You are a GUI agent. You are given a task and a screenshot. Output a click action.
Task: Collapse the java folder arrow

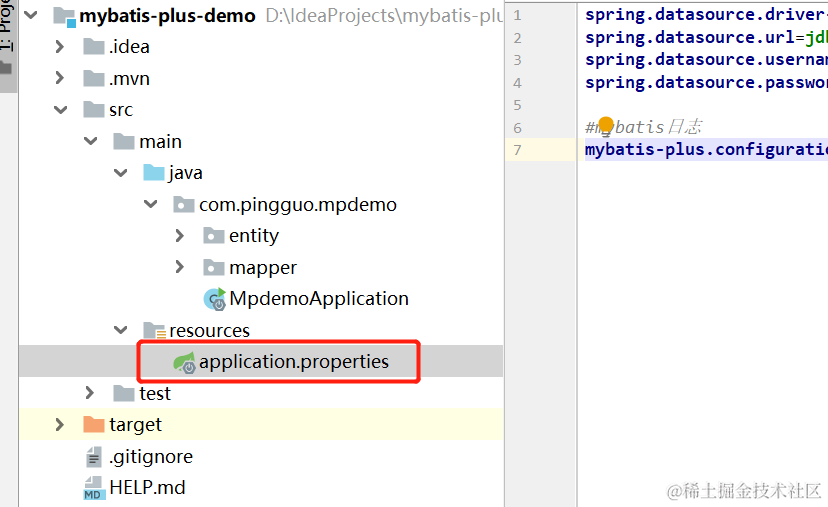[x=121, y=173]
